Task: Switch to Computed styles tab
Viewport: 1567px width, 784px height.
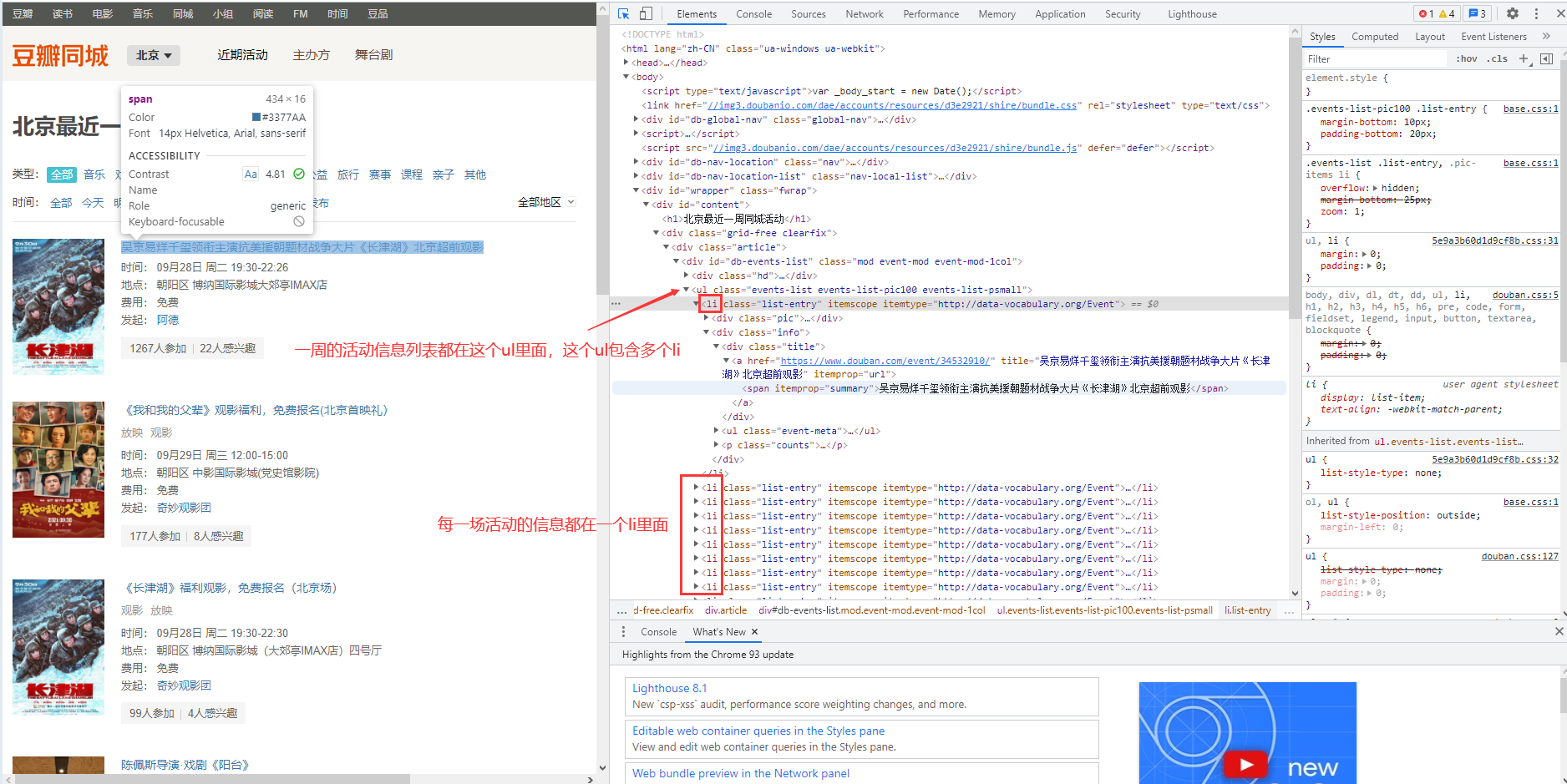Action: [x=1375, y=37]
